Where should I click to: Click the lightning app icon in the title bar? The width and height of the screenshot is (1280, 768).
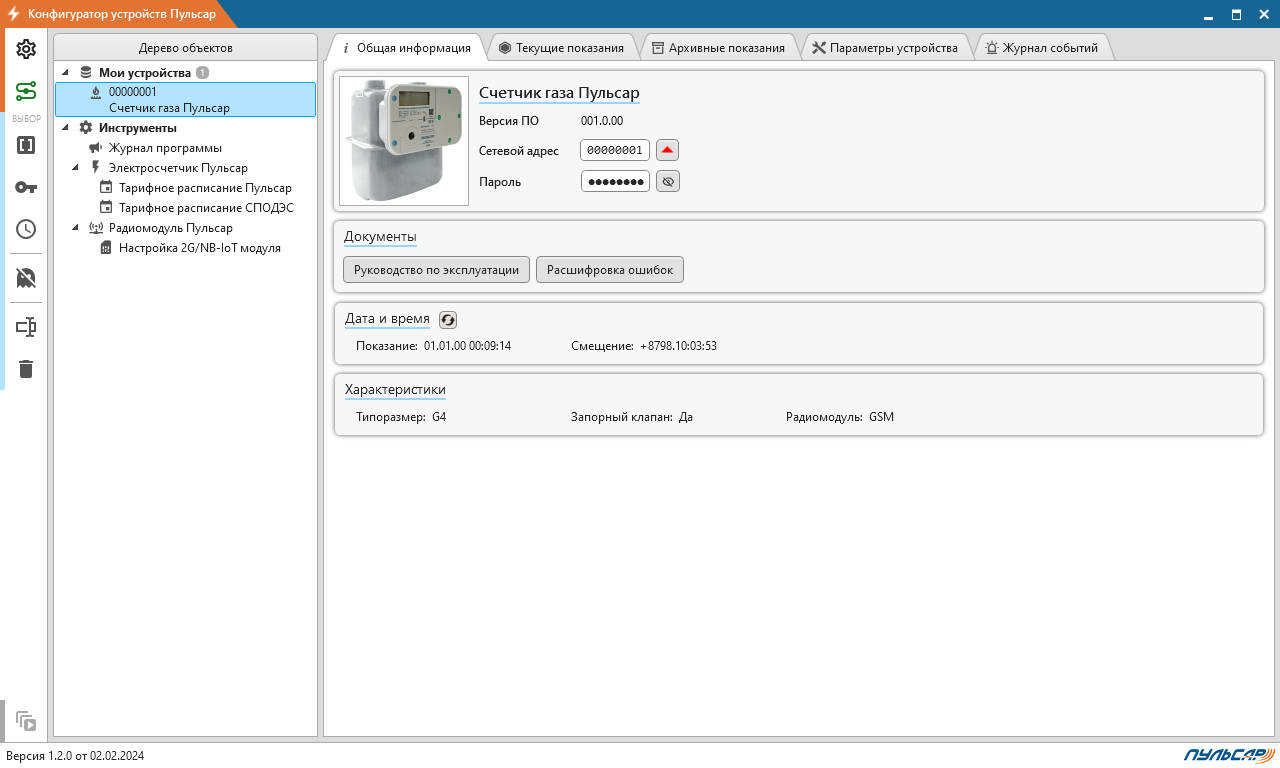pyautogui.click(x=14, y=14)
